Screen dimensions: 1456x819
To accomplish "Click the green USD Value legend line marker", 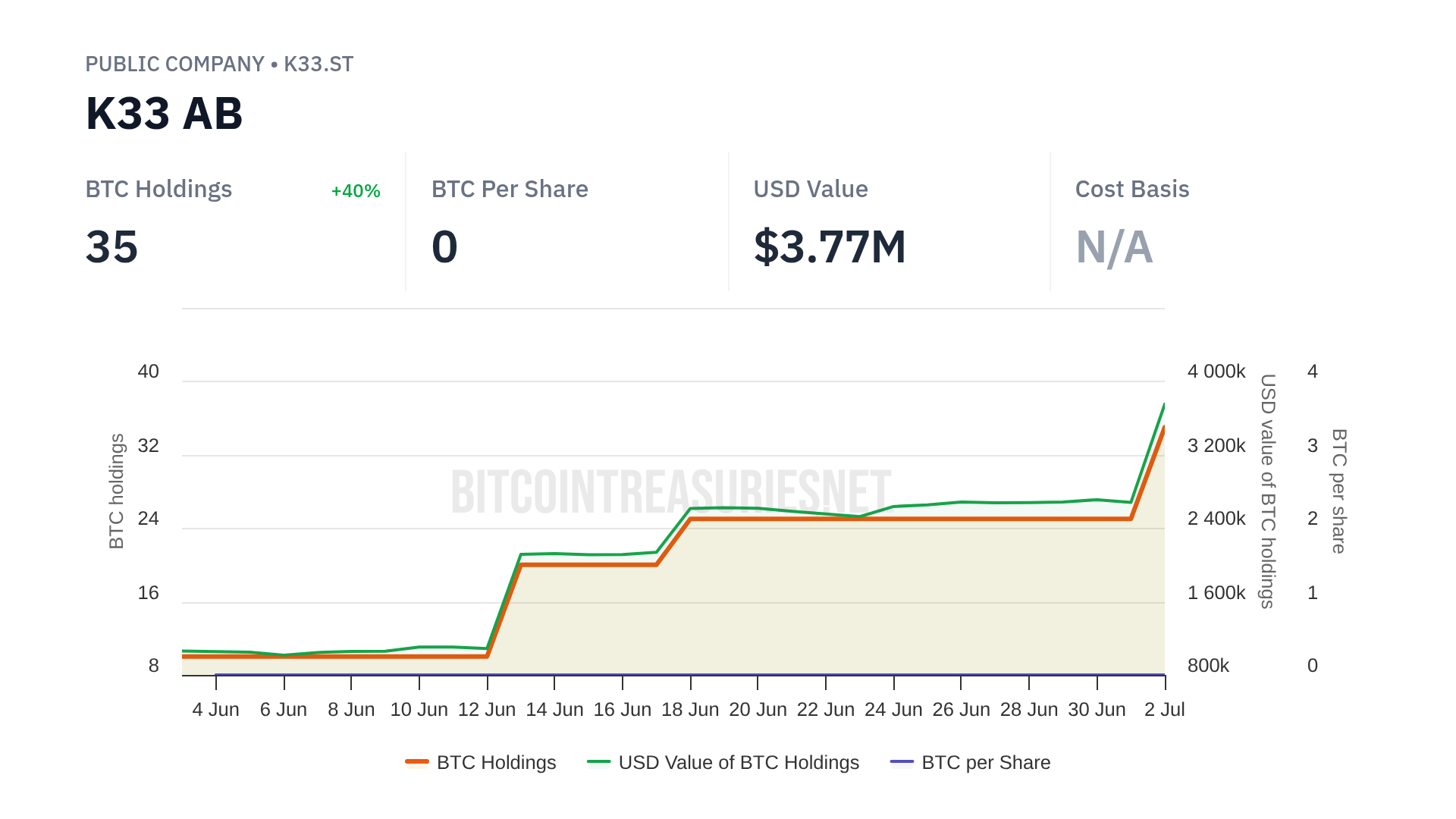I will [x=599, y=762].
